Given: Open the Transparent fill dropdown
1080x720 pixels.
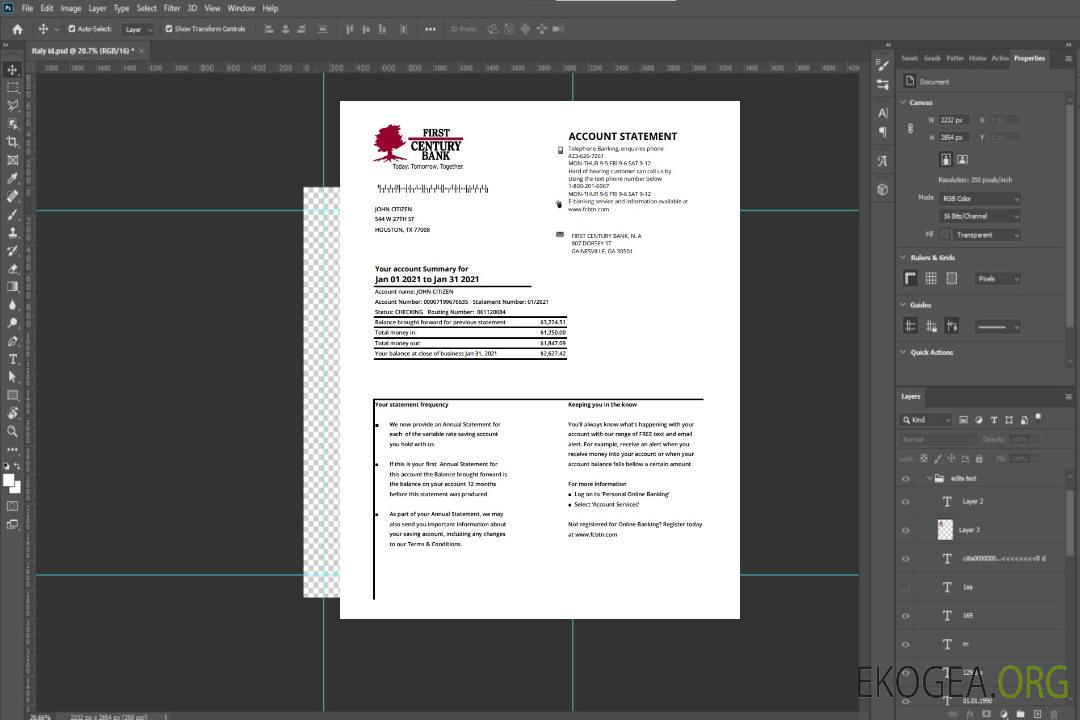Looking at the screenshot, I should click(986, 235).
